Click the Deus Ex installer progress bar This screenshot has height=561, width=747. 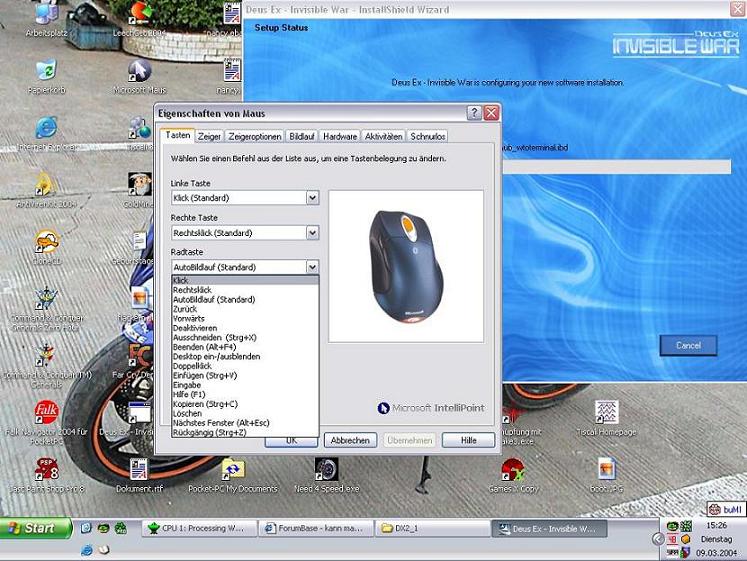click(x=616, y=166)
